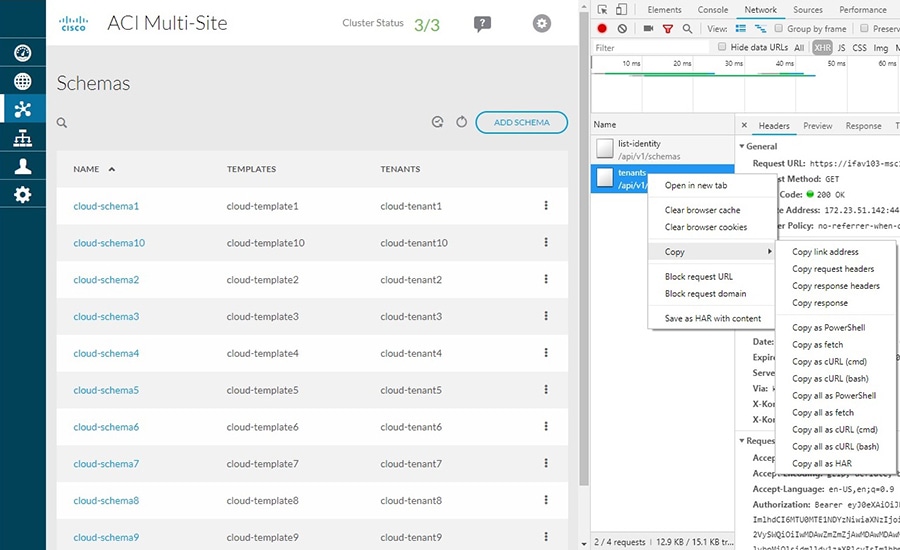The width and height of the screenshot is (900, 550).
Task: Open the Tenants hierarchy icon in sidebar
Action: pos(22,138)
